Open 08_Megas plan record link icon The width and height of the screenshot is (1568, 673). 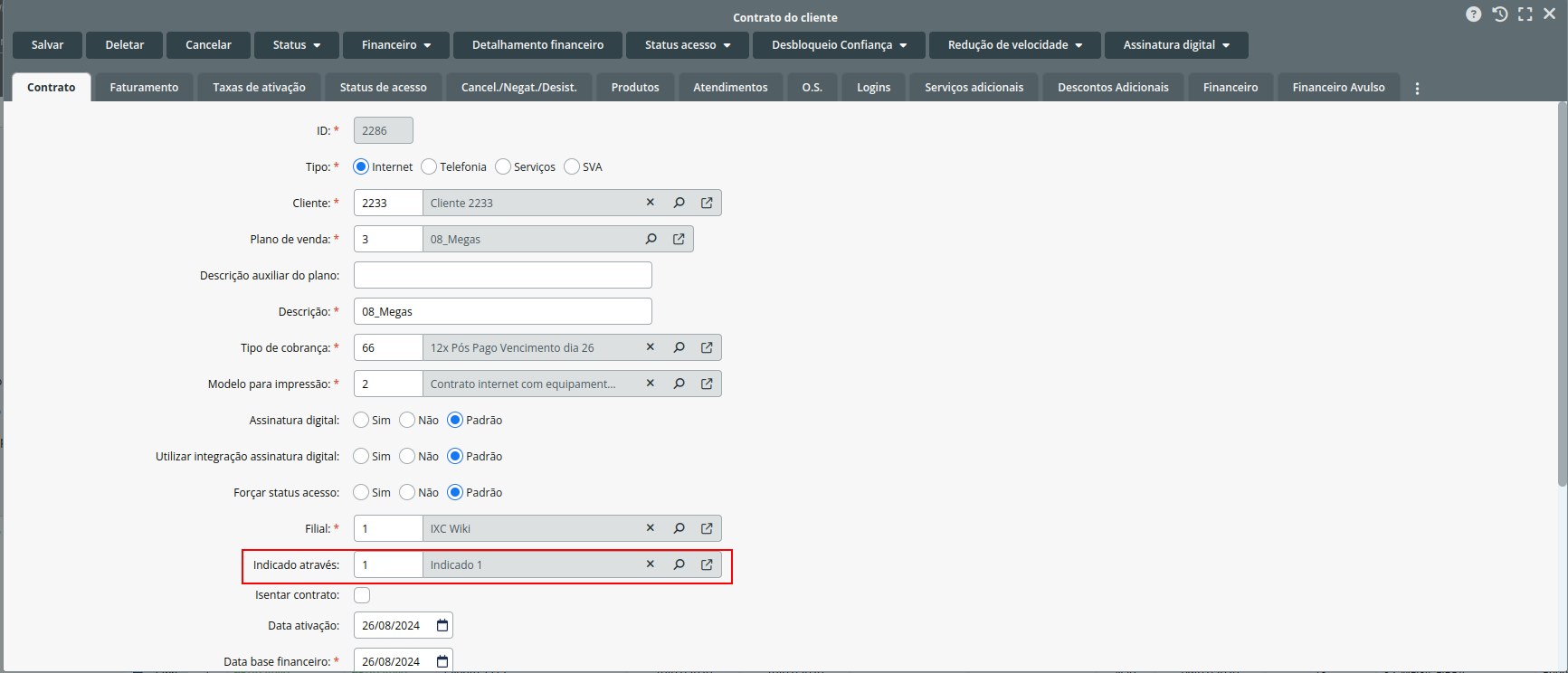[x=679, y=239]
